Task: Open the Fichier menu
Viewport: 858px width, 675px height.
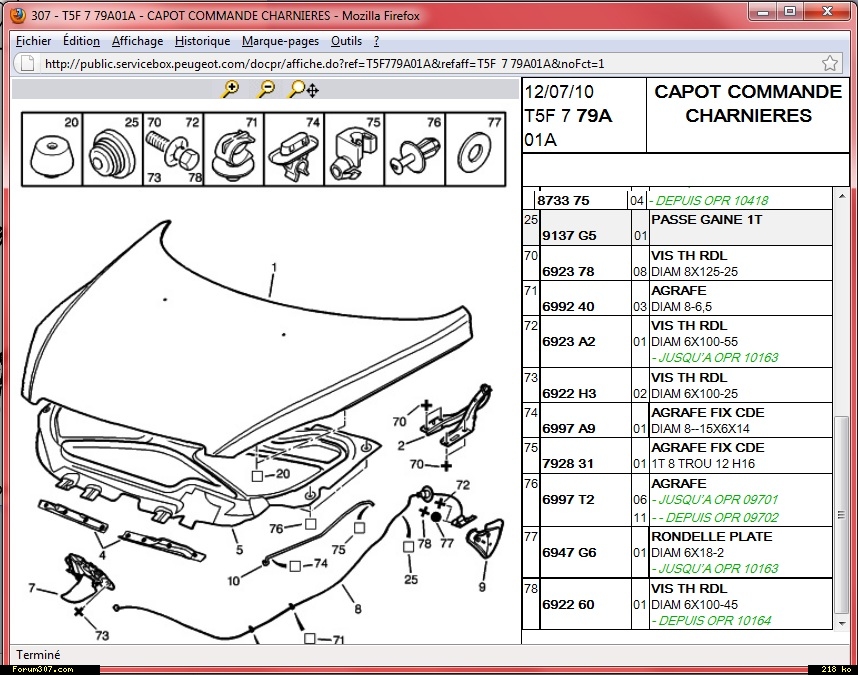Action: coord(33,41)
